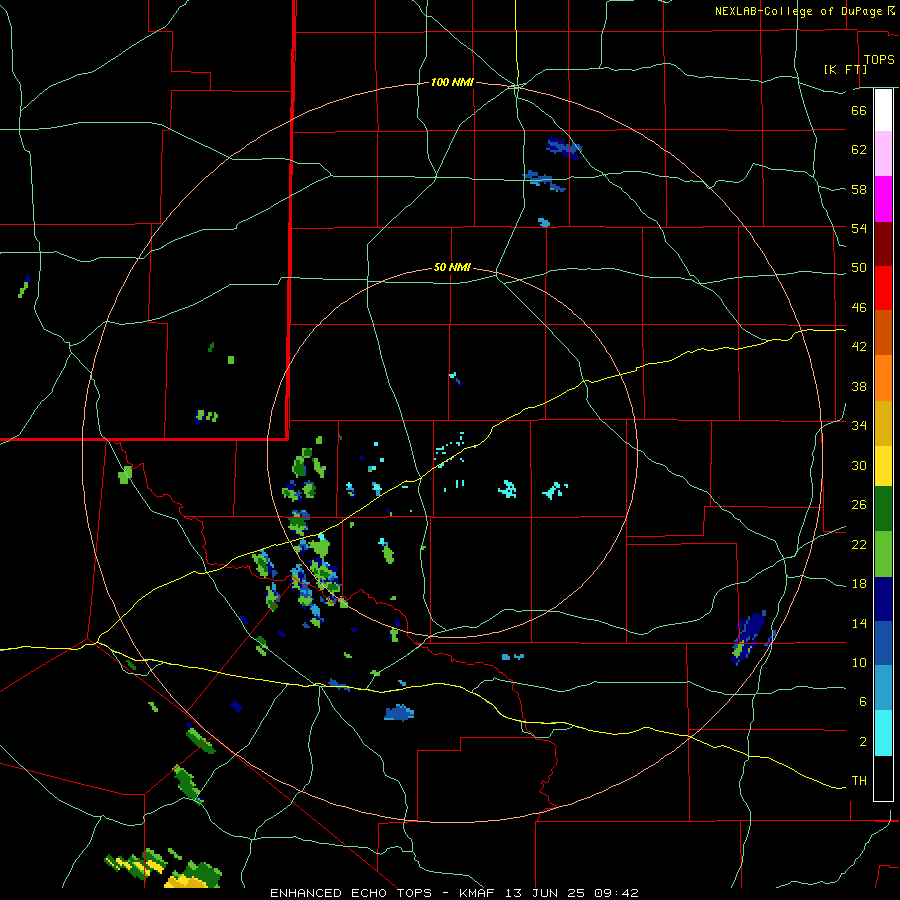
Task: Click the '[K FT]' units label
Action: [x=845, y=69]
